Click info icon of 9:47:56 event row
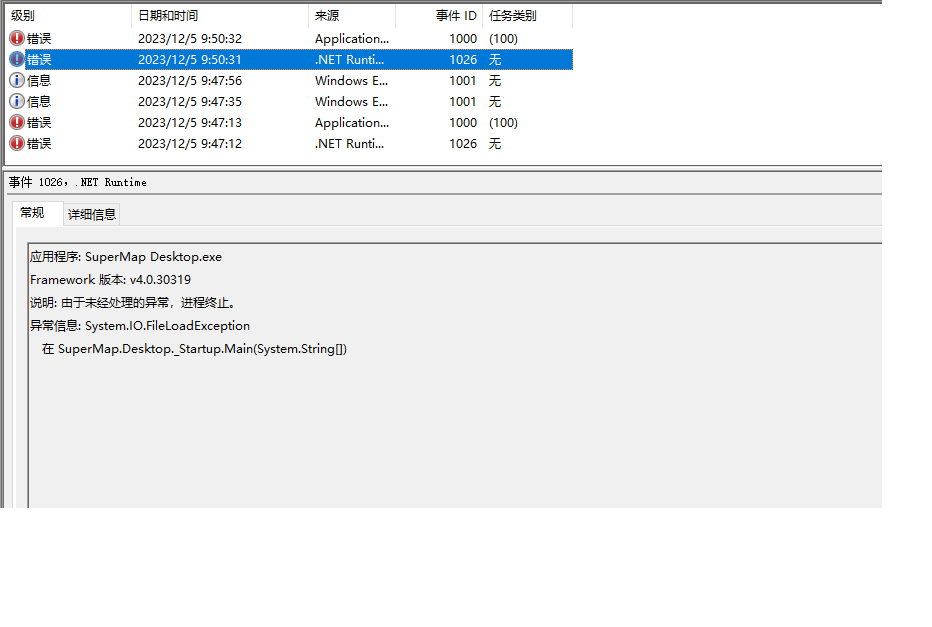932x627 pixels. [x=17, y=80]
